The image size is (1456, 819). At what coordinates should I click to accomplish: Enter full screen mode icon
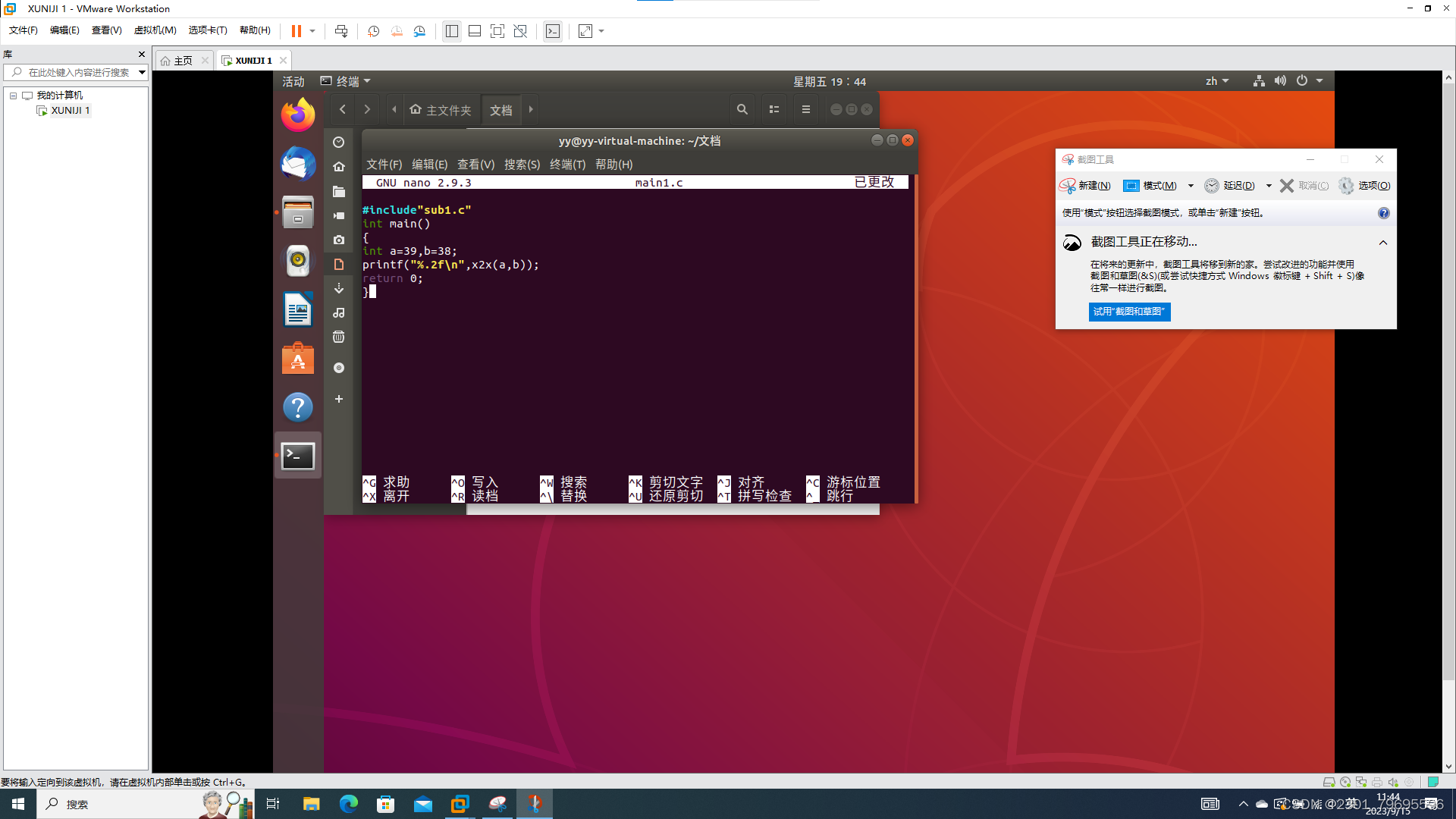click(x=497, y=31)
